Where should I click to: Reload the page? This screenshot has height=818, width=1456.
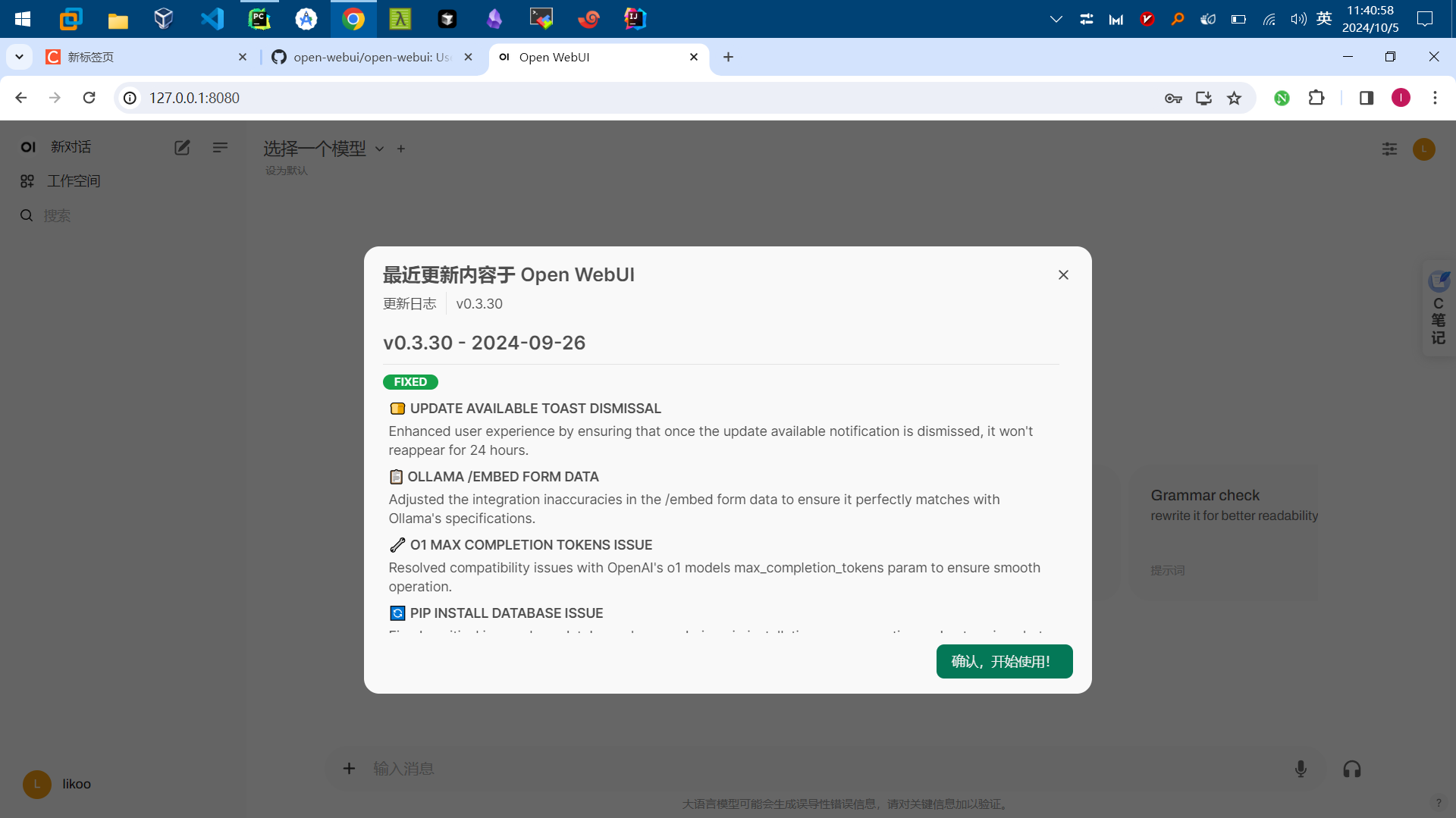(89, 98)
